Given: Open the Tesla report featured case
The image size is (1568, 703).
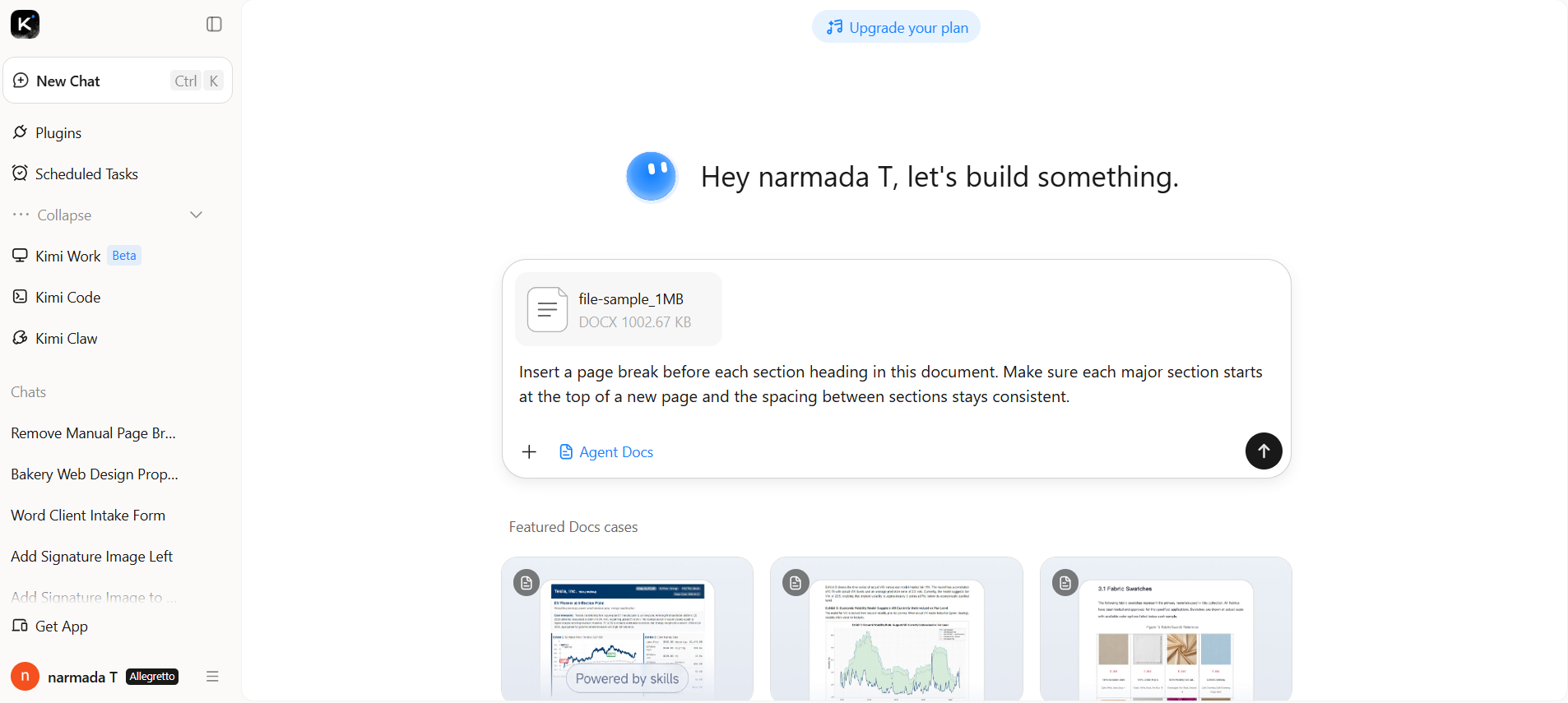Looking at the screenshot, I should (x=627, y=629).
